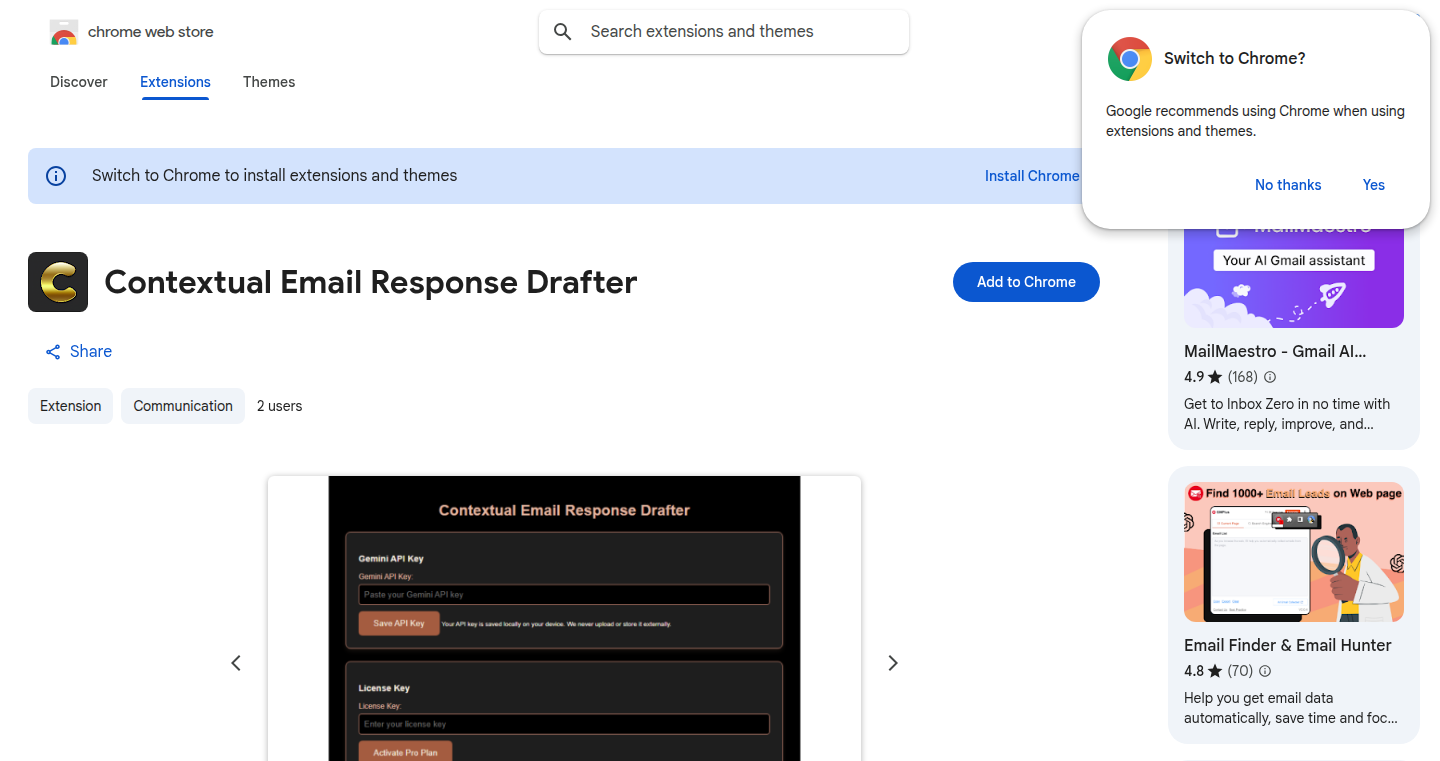Select the Communication category chip
Image resolution: width=1440 pixels, height=761 pixels.
point(183,406)
